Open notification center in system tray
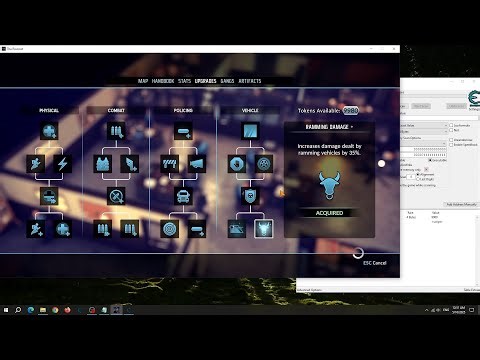Image resolution: width=480 pixels, height=360 pixels. [x=472, y=310]
